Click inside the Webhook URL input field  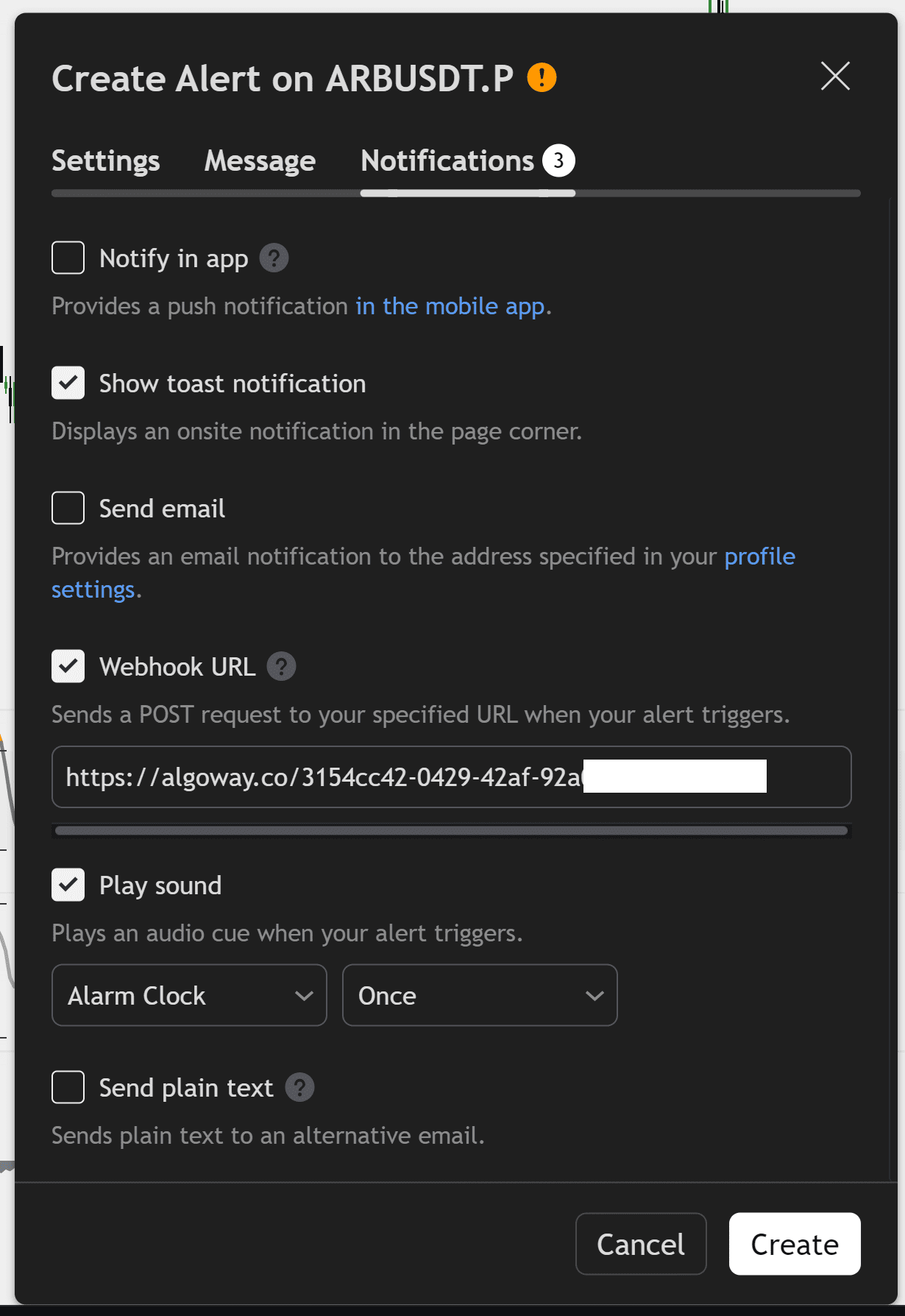(x=452, y=777)
